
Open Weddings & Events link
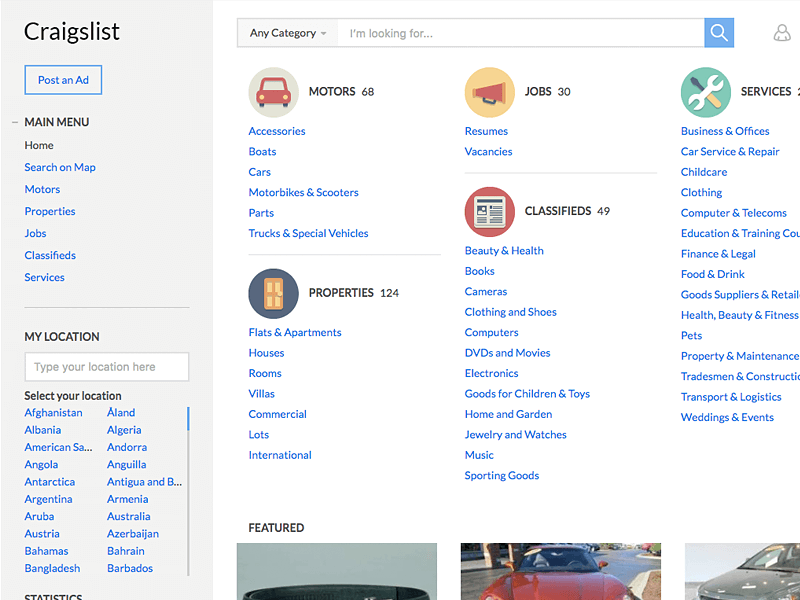(727, 417)
